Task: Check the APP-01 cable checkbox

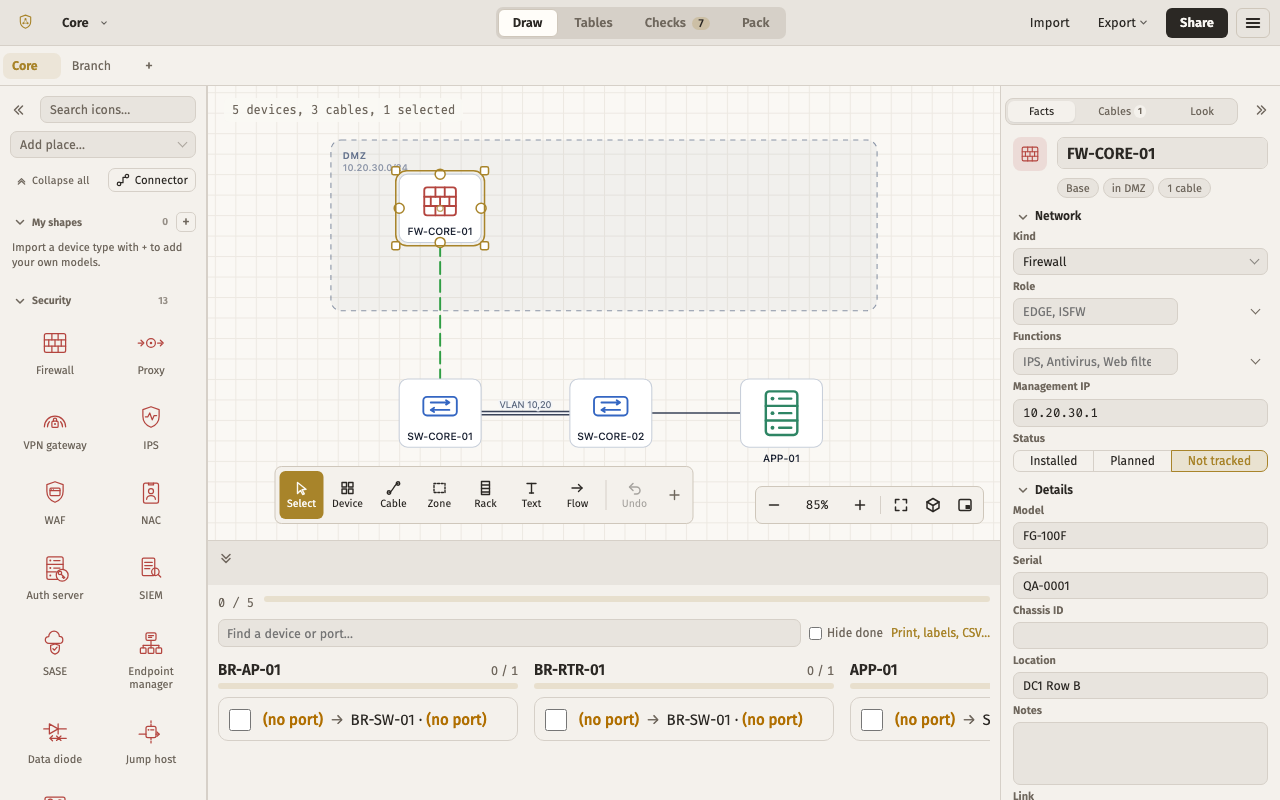Action: tap(872, 719)
